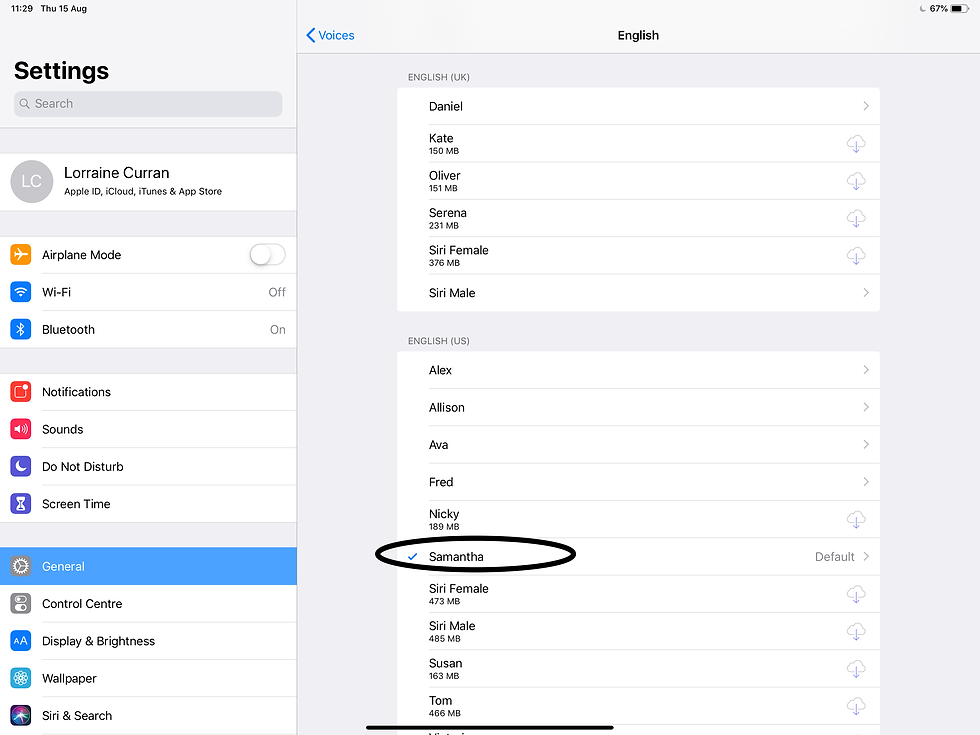Select the Serena 231 MB voice row
Screen dimensions: 980x735
[x=638, y=218]
